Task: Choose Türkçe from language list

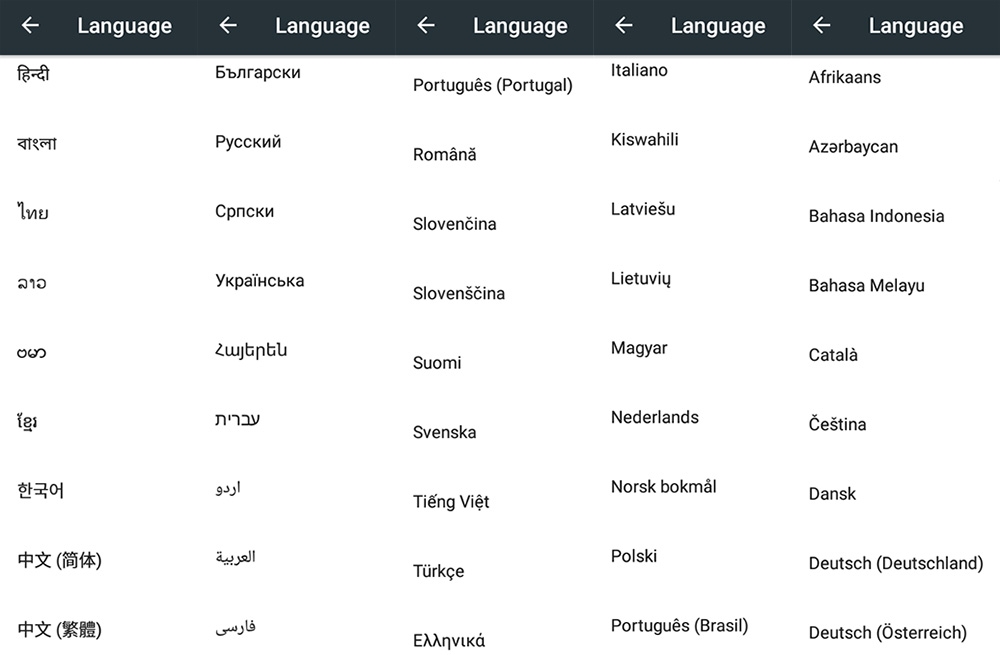Action: [438, 571]
